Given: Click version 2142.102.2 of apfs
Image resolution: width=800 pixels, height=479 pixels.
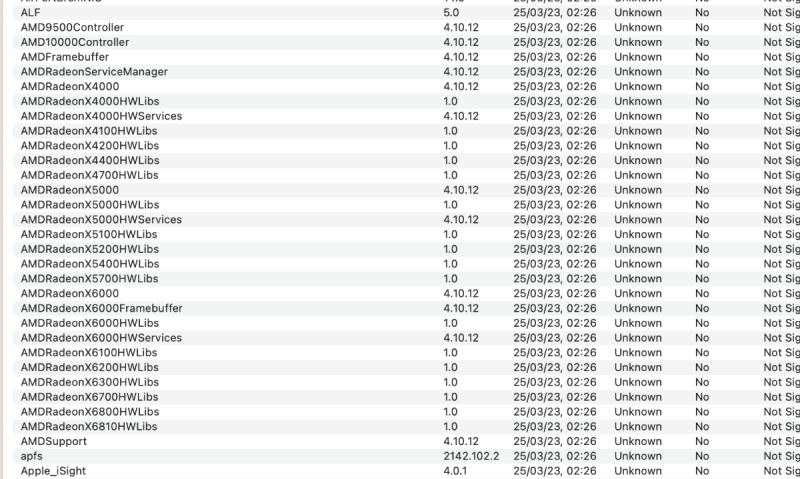Looking at the screenshot, I should click(x=471, y=456).
